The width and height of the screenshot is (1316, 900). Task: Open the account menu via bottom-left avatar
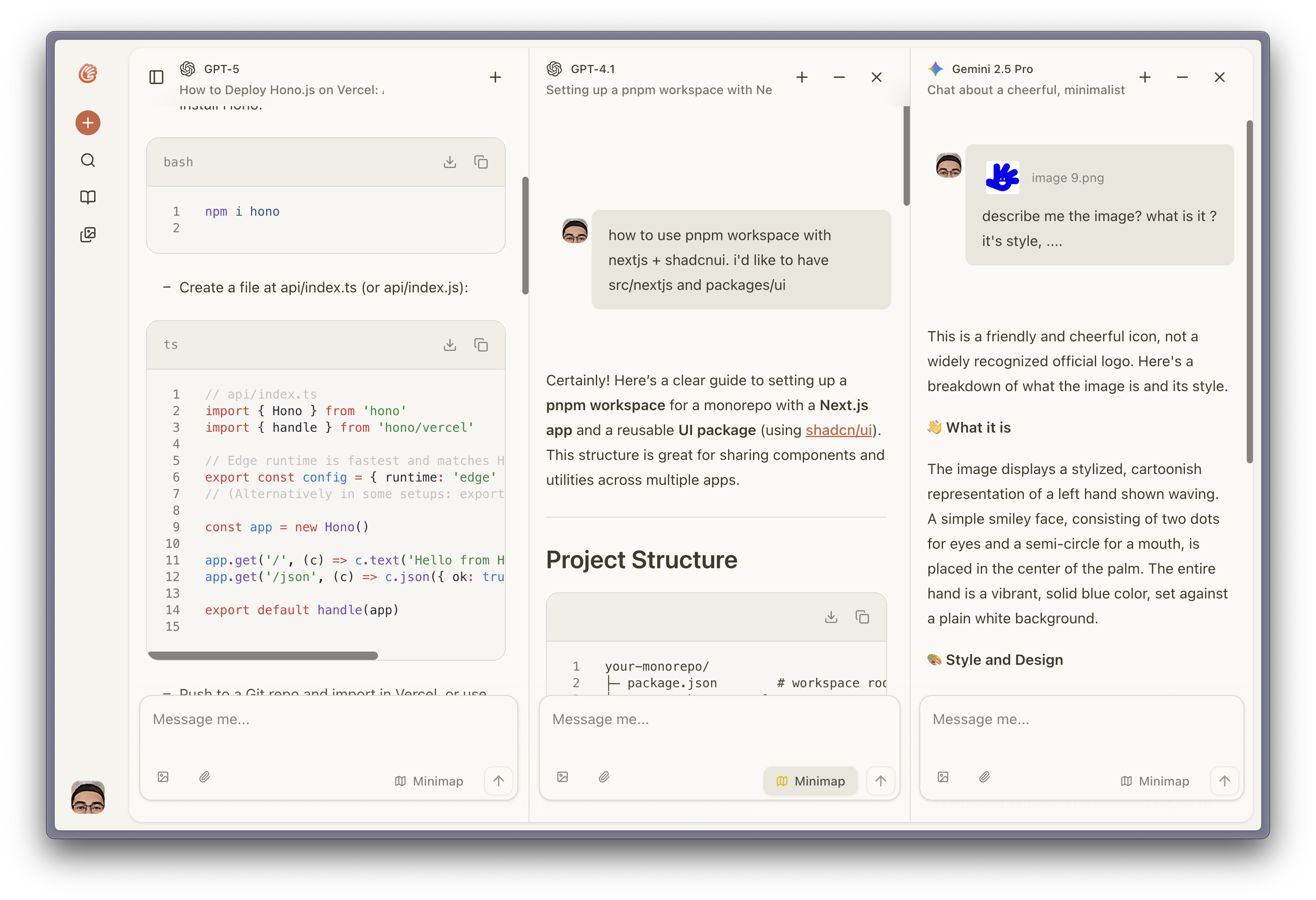[x=88, y=798]
